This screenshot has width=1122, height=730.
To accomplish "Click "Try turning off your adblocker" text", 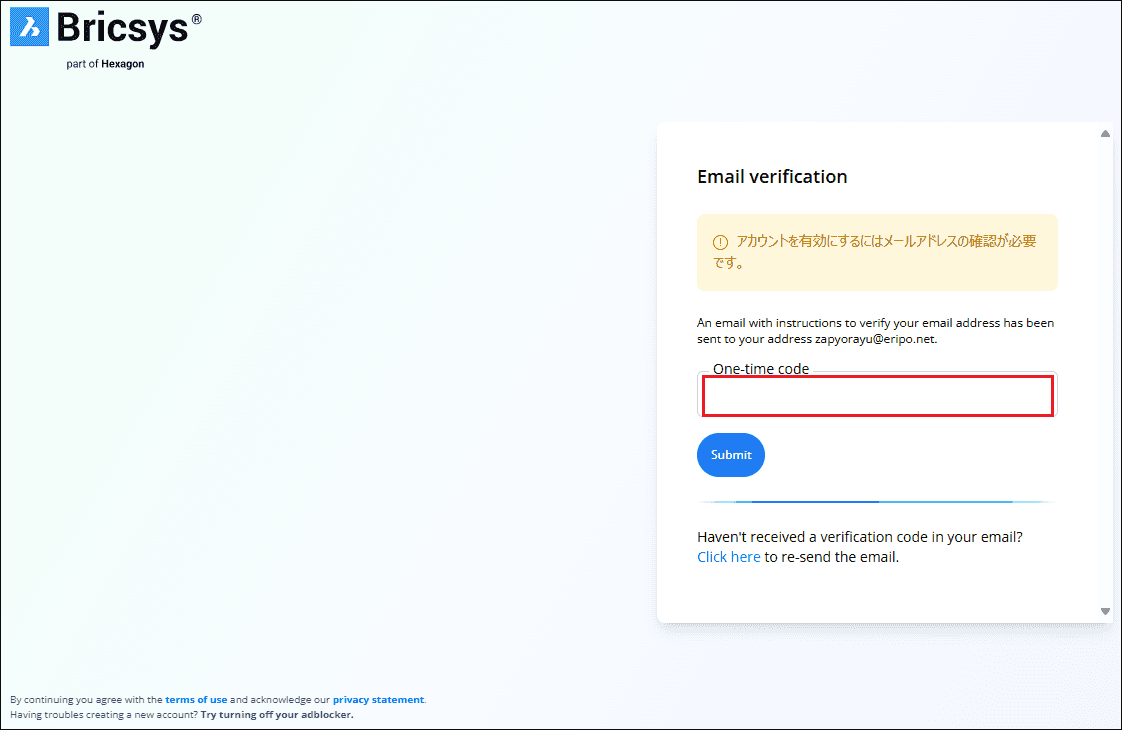I will (x=277, y=715).
